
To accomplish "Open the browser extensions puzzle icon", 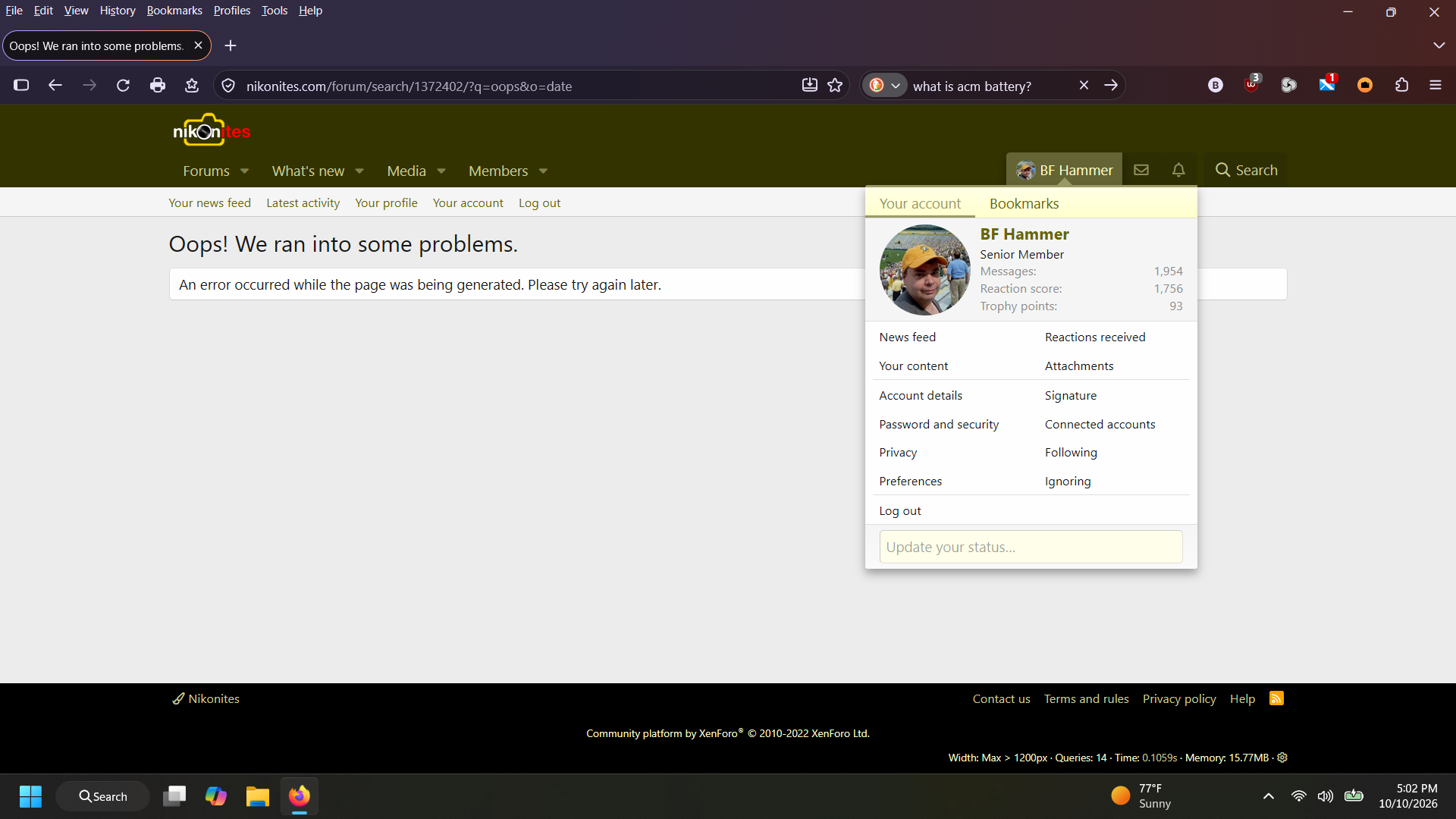I will pyautogui.click(x=1401, y=86).
